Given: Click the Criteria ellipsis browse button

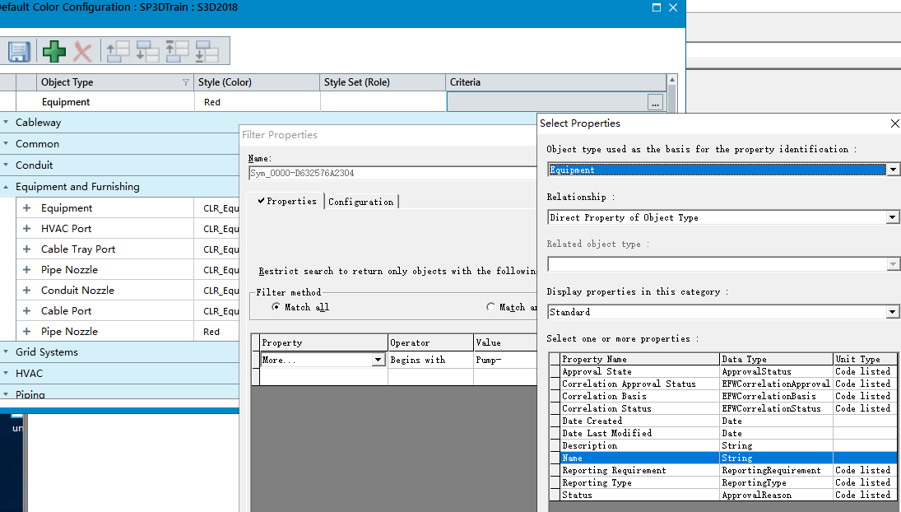Looking at the screenshot, I should pyautogui.click(x=655, y=102).
